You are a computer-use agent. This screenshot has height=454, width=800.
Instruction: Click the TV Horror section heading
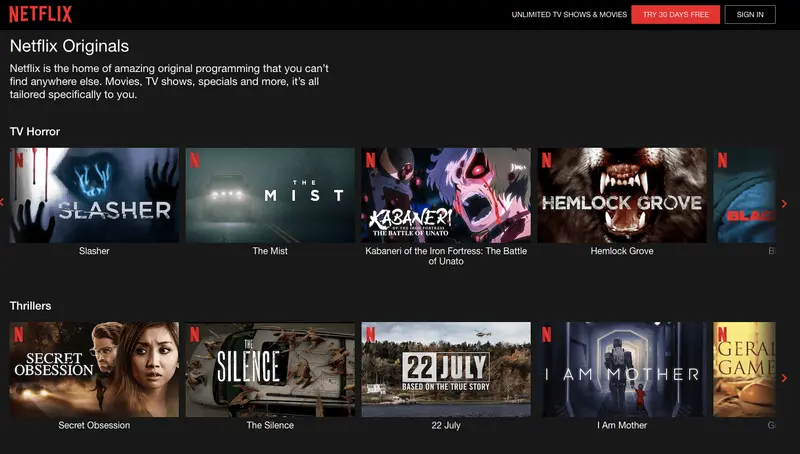[35, 132]
